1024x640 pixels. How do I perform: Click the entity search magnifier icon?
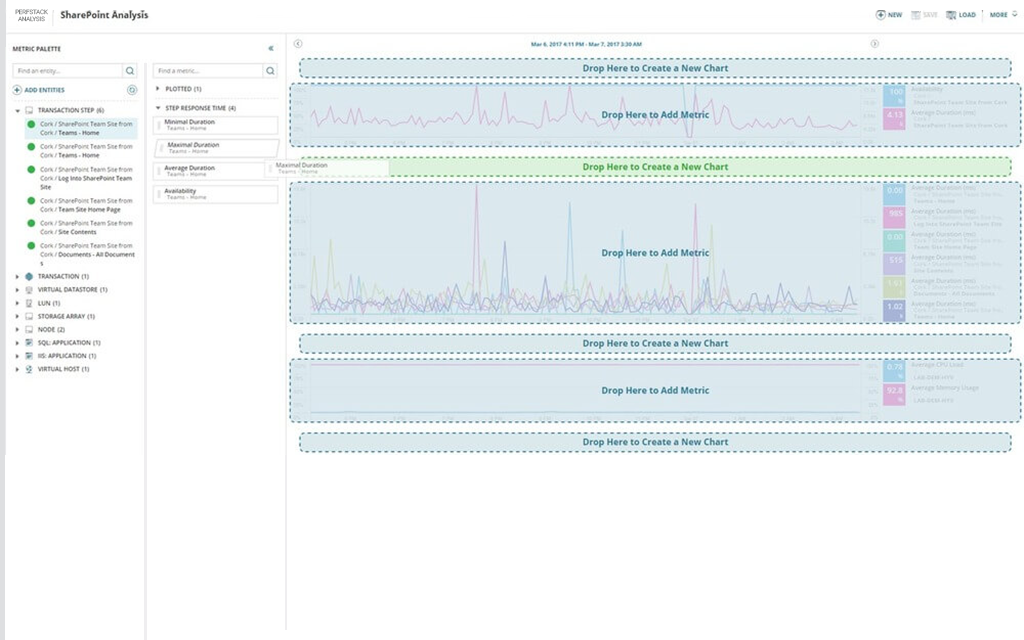click(x=130, y=71)
